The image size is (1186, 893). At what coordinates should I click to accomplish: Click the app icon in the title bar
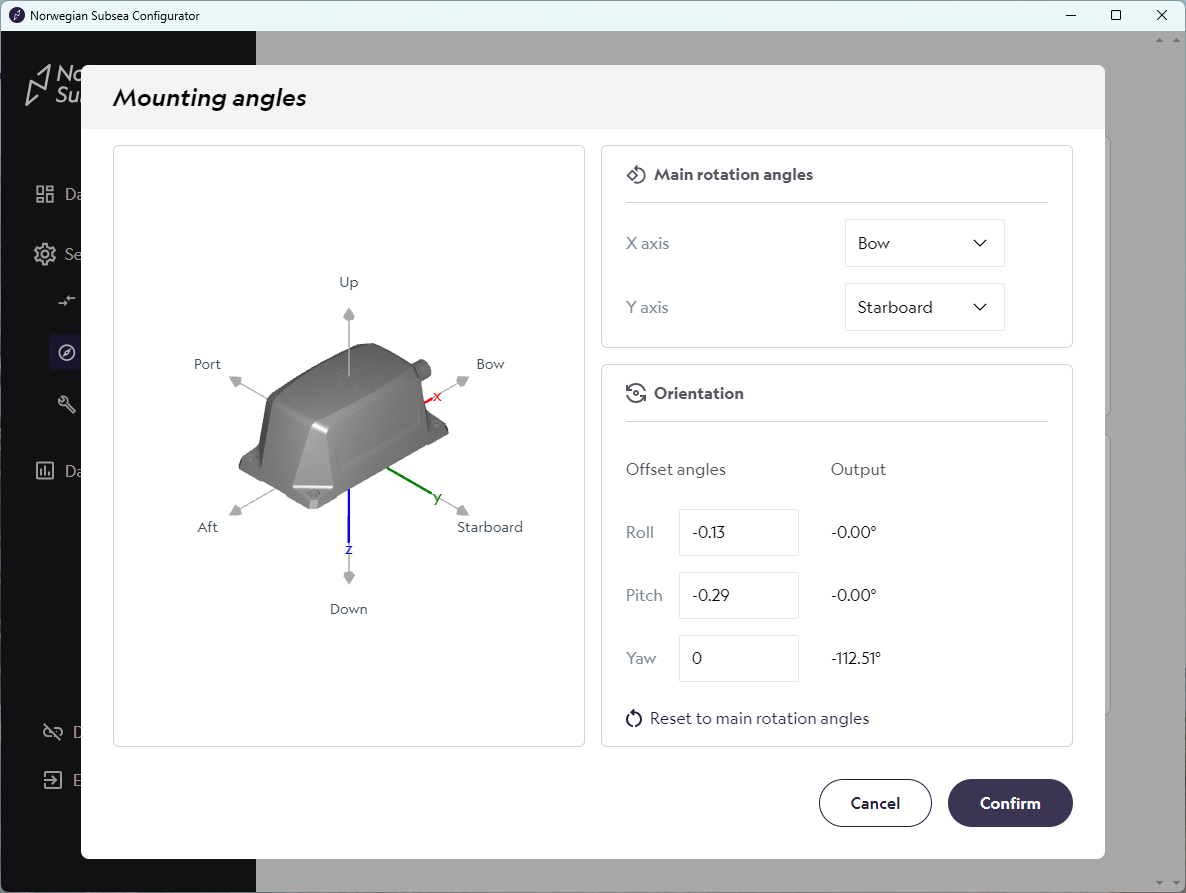pos(17,15)
